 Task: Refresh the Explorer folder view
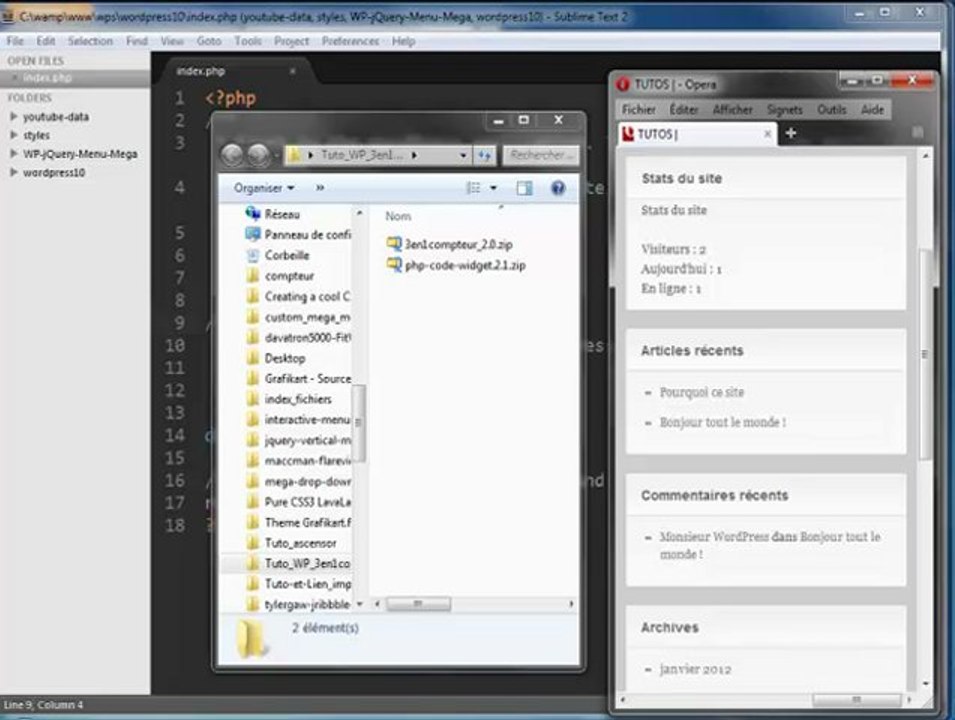(x=484, y=156)
